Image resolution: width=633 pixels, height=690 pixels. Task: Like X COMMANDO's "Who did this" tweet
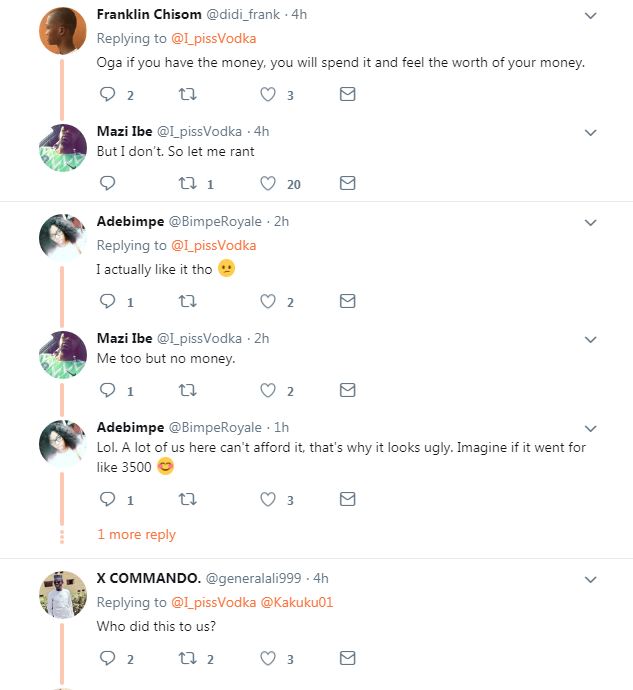click(268, 658)
